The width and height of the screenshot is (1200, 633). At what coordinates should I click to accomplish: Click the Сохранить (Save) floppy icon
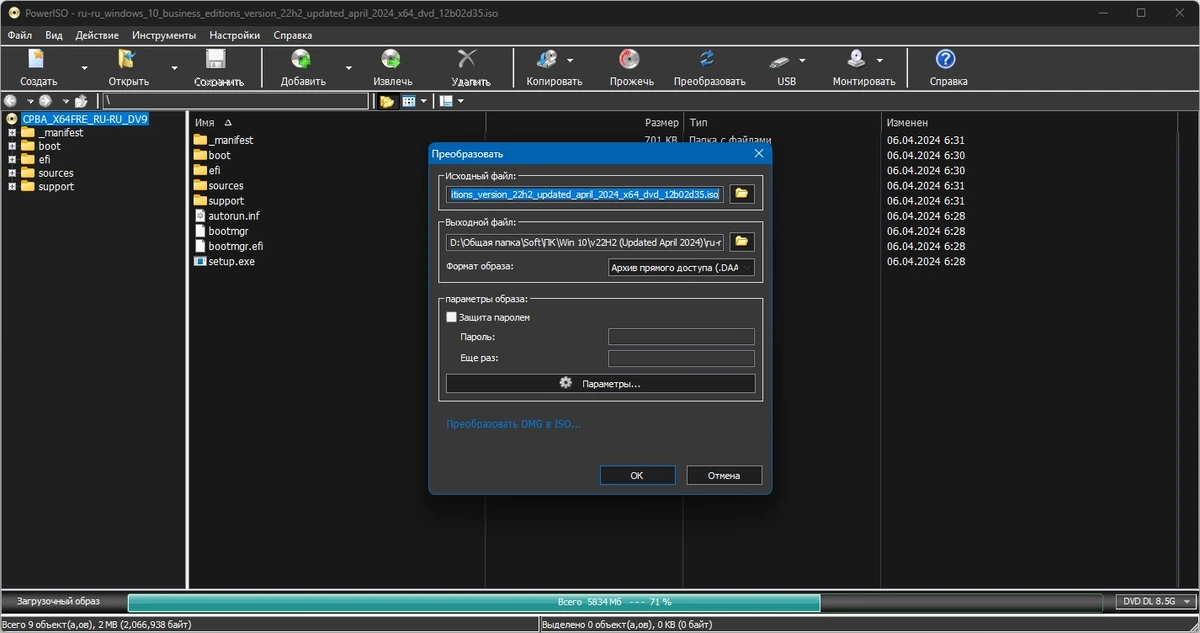pos(217,59)
